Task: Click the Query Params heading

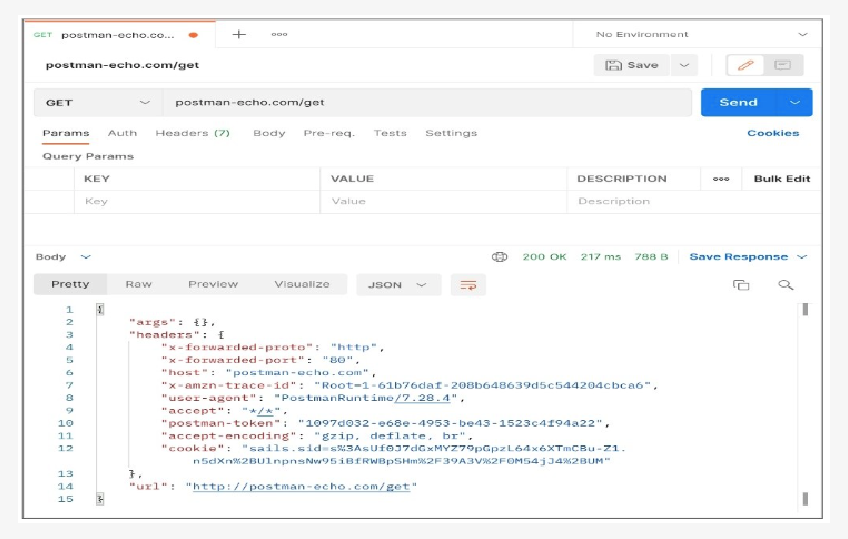Action: [x=88, y=157]
